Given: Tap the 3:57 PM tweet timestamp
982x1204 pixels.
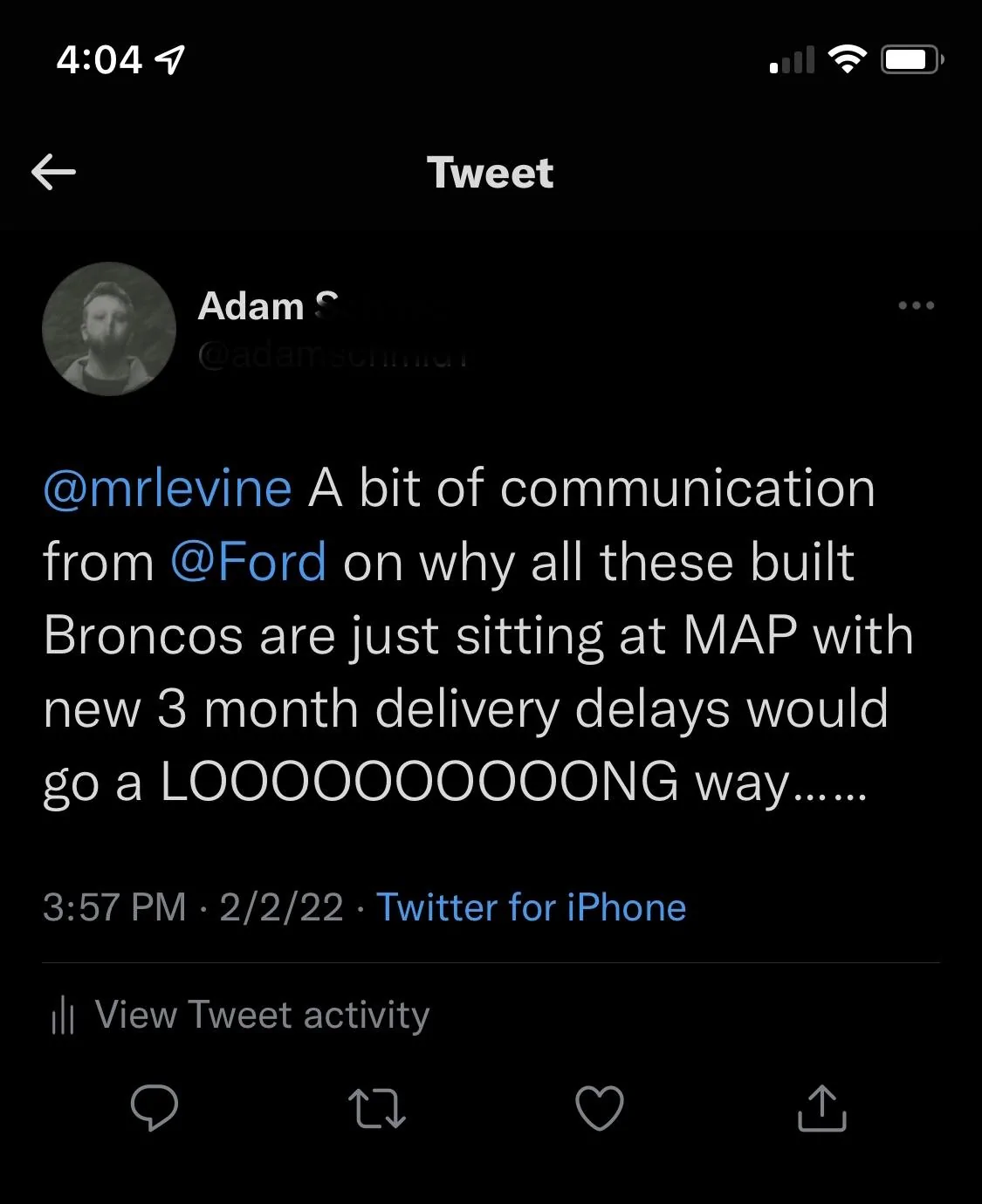Looking at the screenshot, I should tap(113, 907).
